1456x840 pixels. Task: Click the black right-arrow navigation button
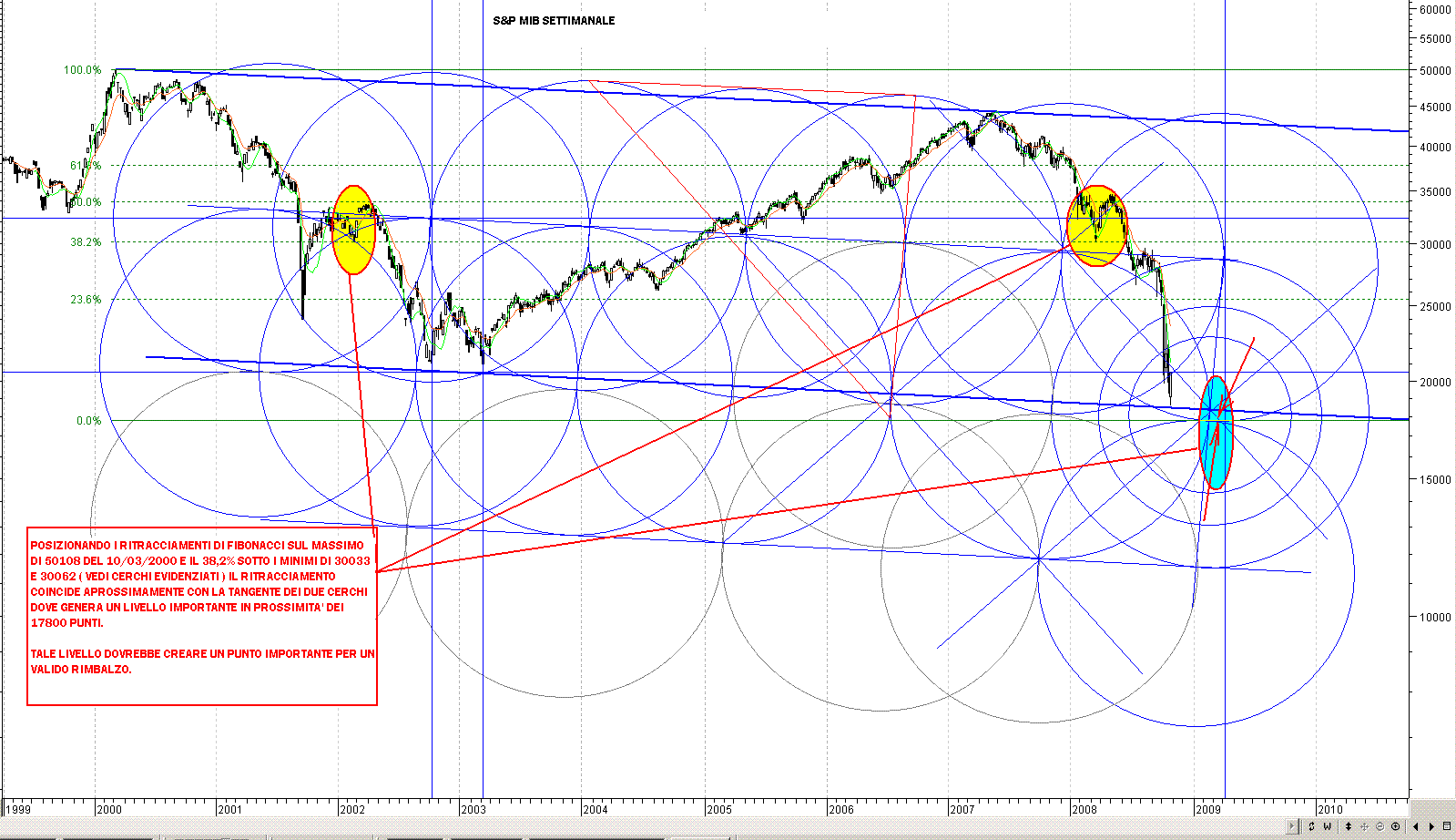1432,826
